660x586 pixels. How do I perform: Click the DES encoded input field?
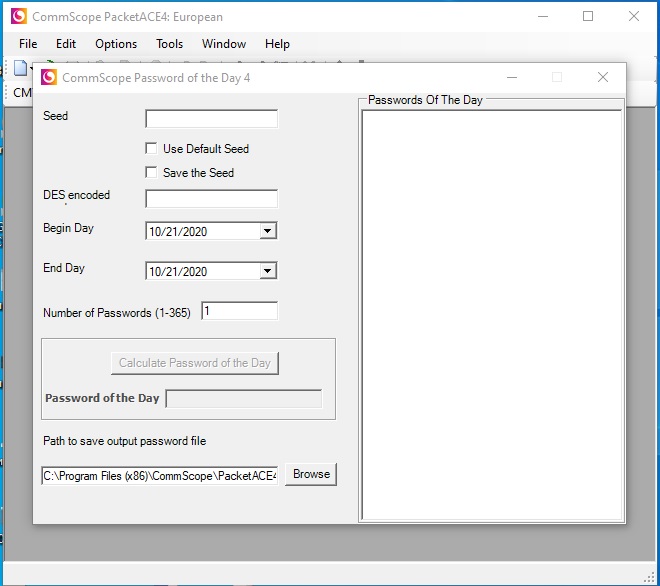point(211,198)
